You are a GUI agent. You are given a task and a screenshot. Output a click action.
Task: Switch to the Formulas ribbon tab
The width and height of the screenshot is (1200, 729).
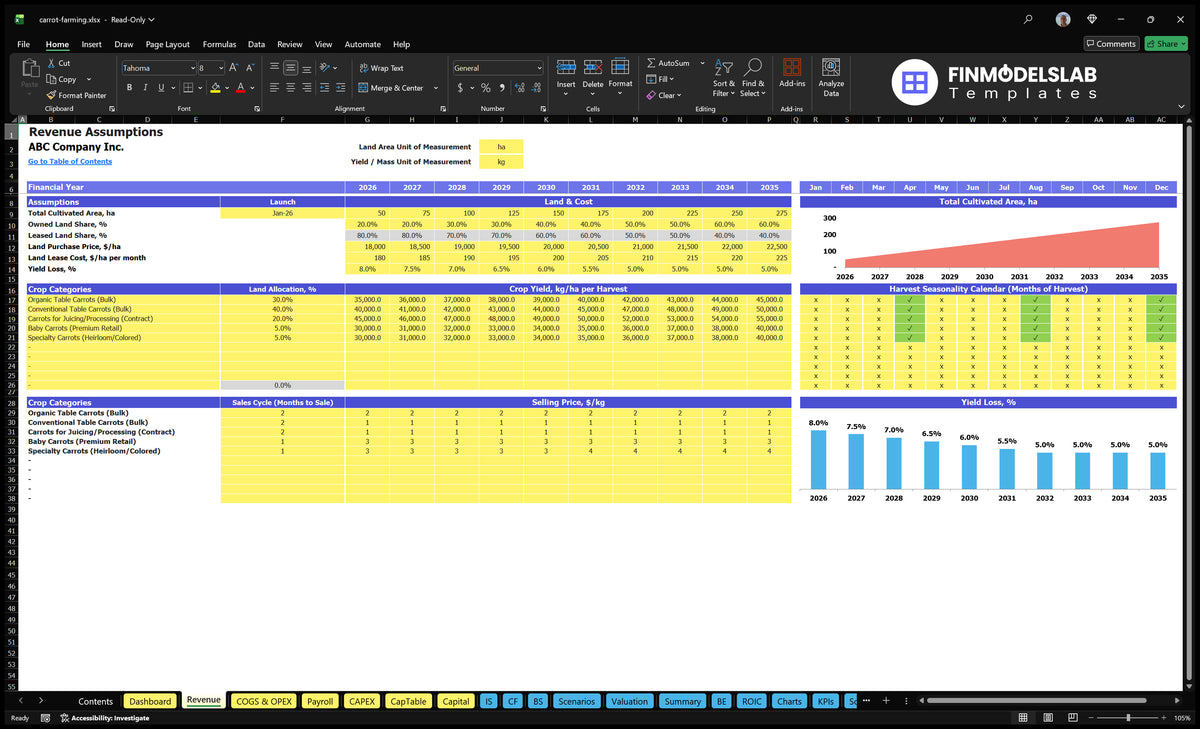tap(219, 44)
